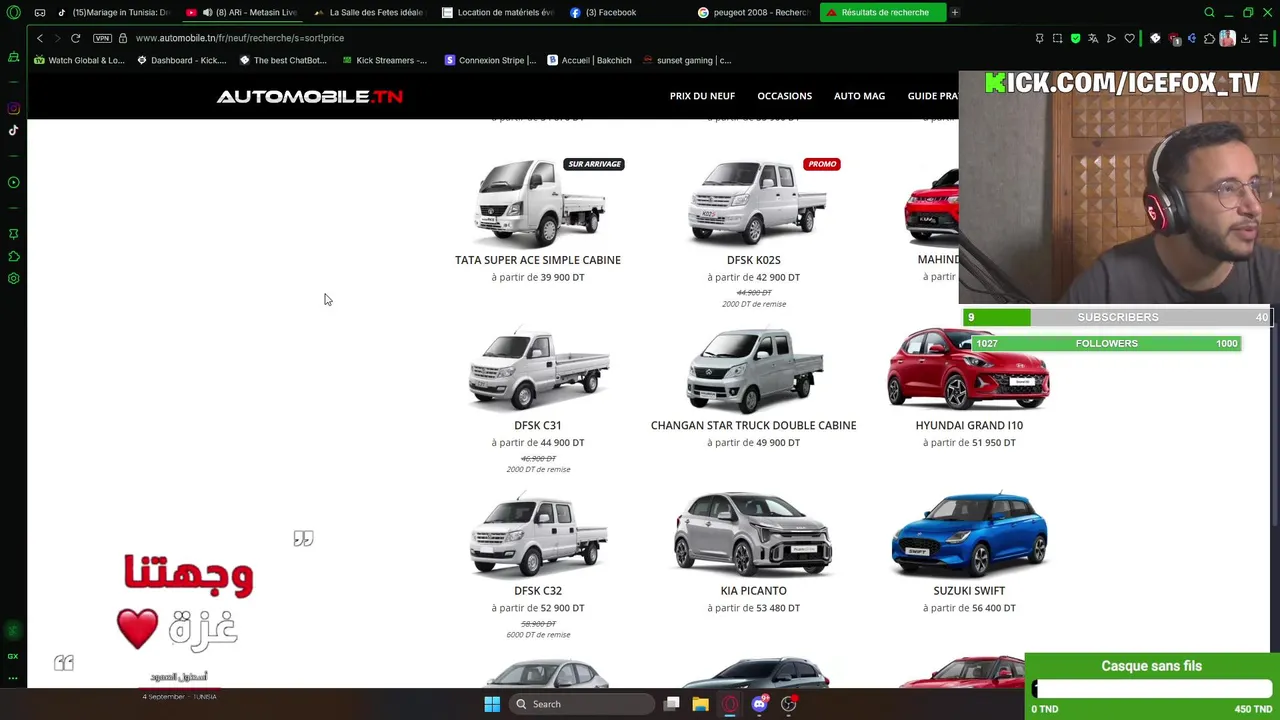
Task: Open Suzuki Swift blue car image
Action: [969, 534]
